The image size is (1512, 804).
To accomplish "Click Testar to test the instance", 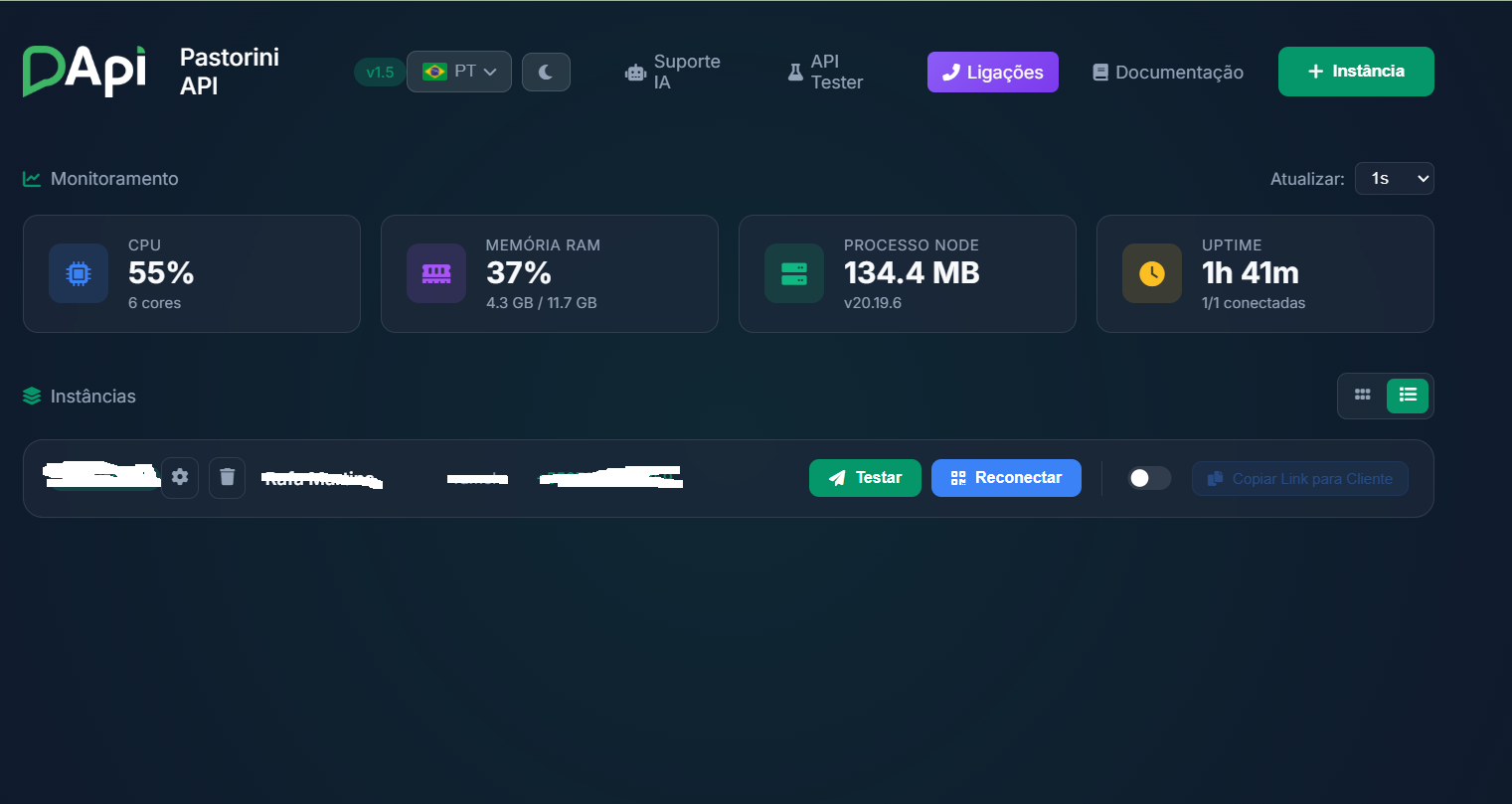I will coord(865,478).
